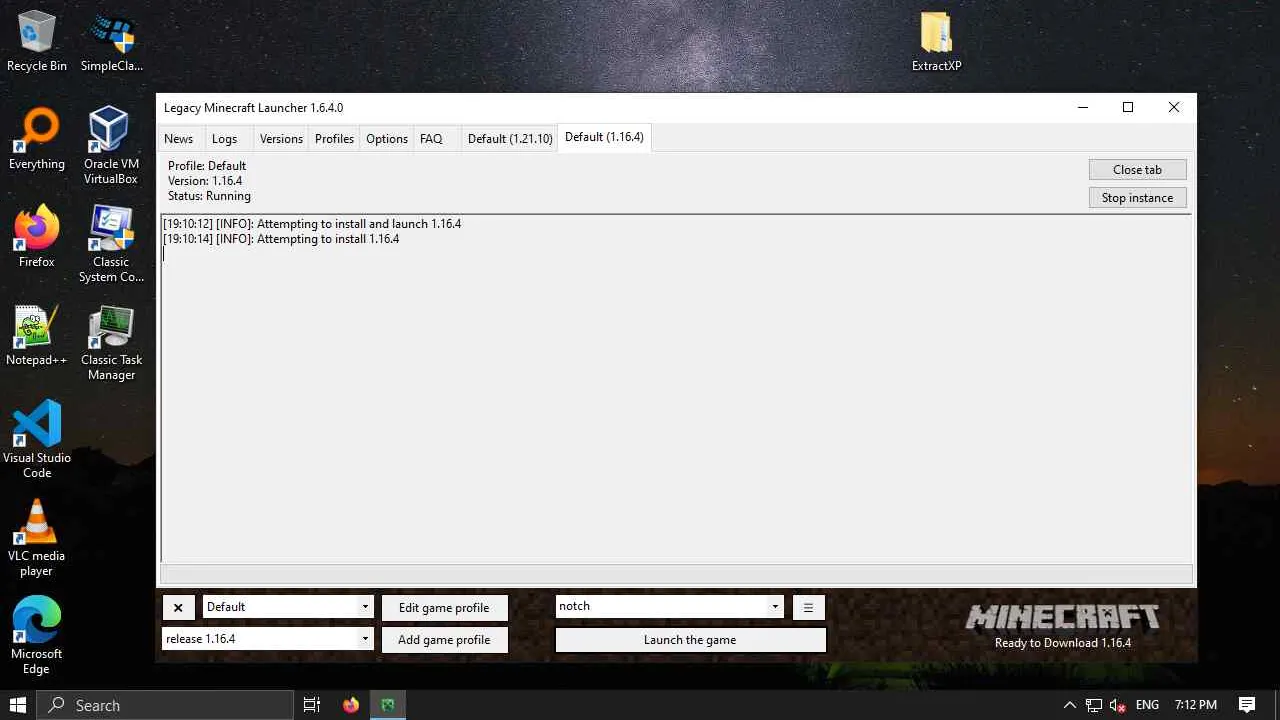Viewport: 1280px width, 720px height.
Task: Select the Notepad++ desktop icon
Action: 37,336
